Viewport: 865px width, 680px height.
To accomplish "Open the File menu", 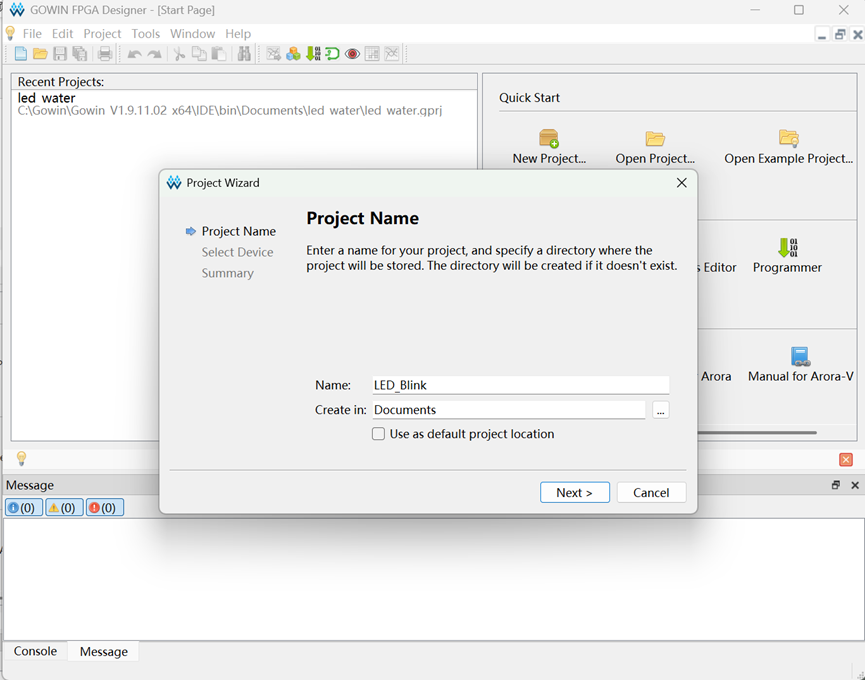I will [x=32, y=34].
